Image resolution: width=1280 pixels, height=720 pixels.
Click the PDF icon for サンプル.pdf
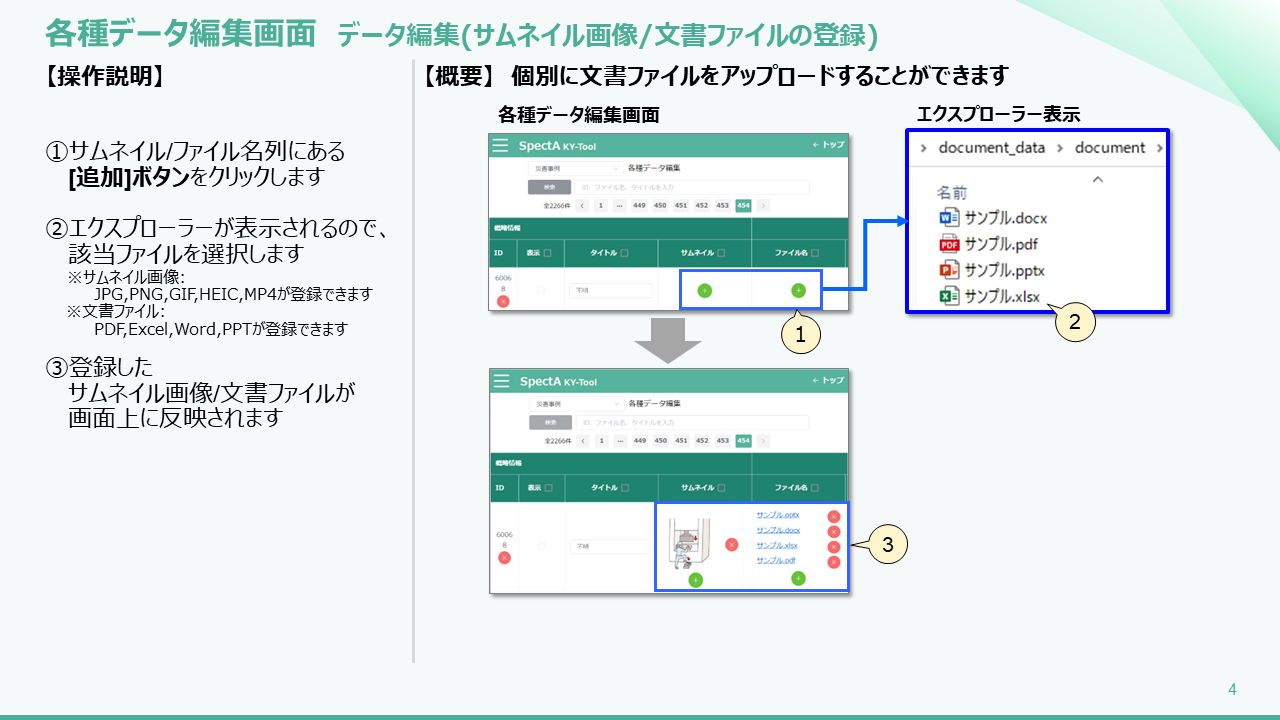click(x=949, y=244)
